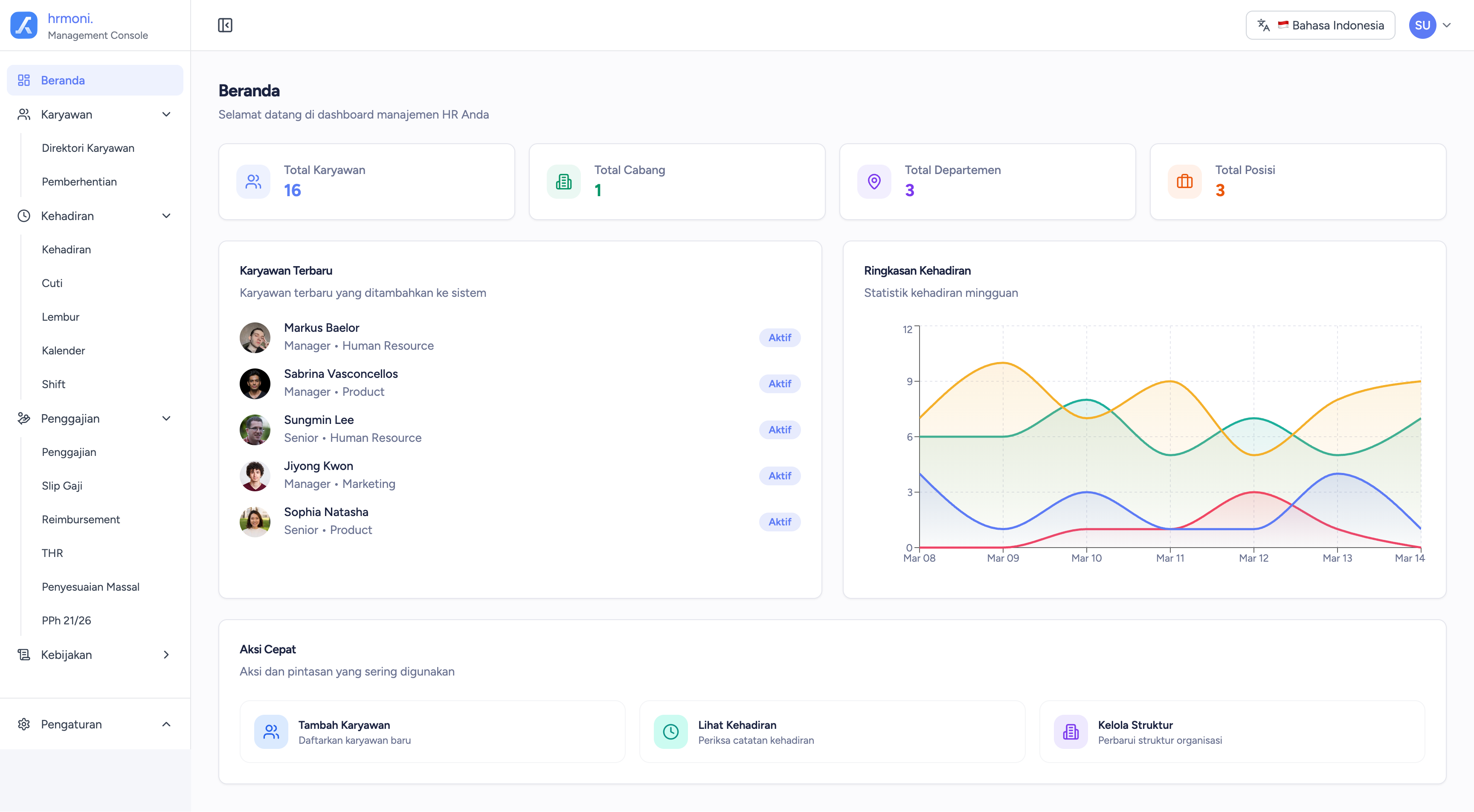Click the Total Posisi briefcase icon
Viewport: 1474px width, 812px height.
tap(1184, 181)
